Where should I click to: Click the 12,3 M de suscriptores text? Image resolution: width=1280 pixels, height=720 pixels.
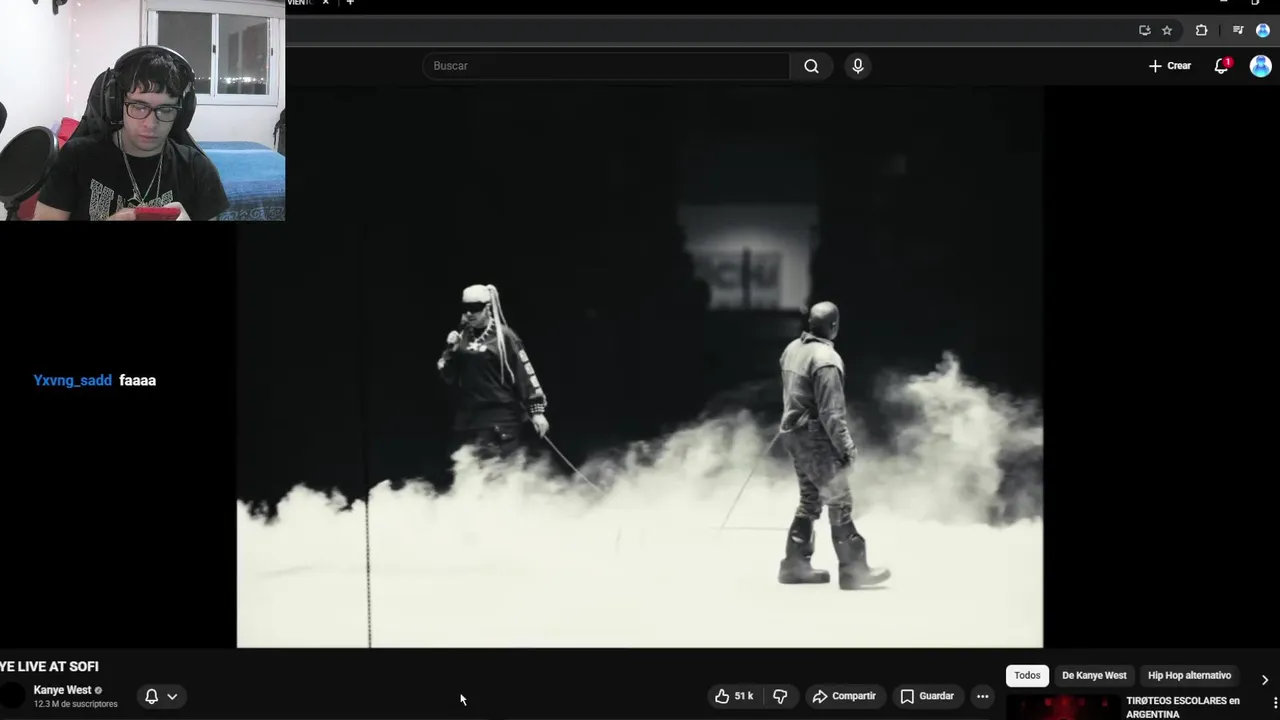[x=75, y=704]
